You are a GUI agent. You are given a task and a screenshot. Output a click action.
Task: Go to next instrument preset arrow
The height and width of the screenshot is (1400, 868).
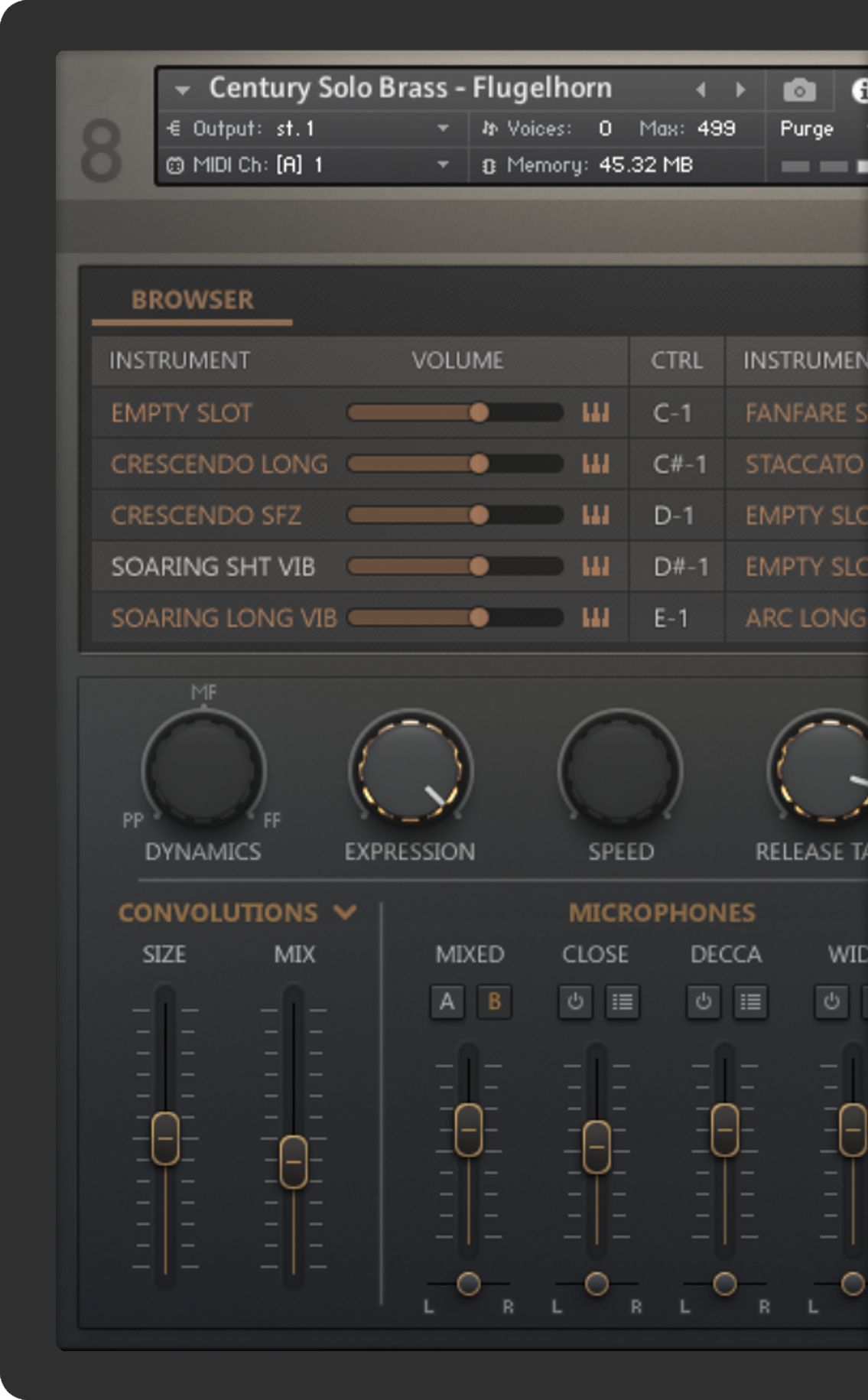[740, 90]
